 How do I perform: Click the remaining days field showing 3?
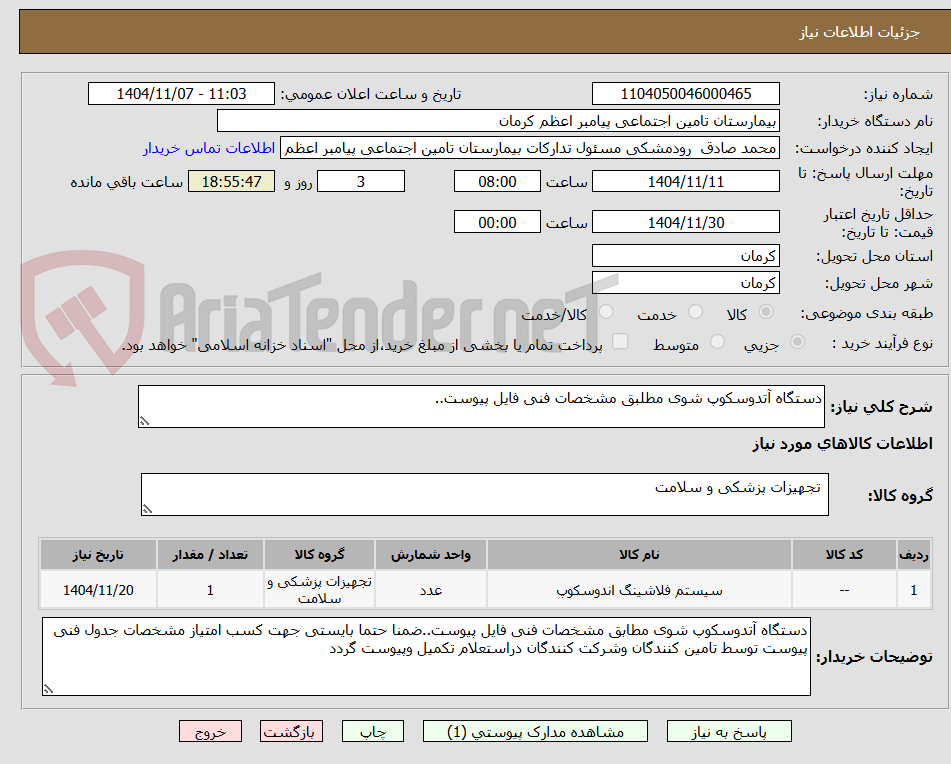(x=361, y=181)
